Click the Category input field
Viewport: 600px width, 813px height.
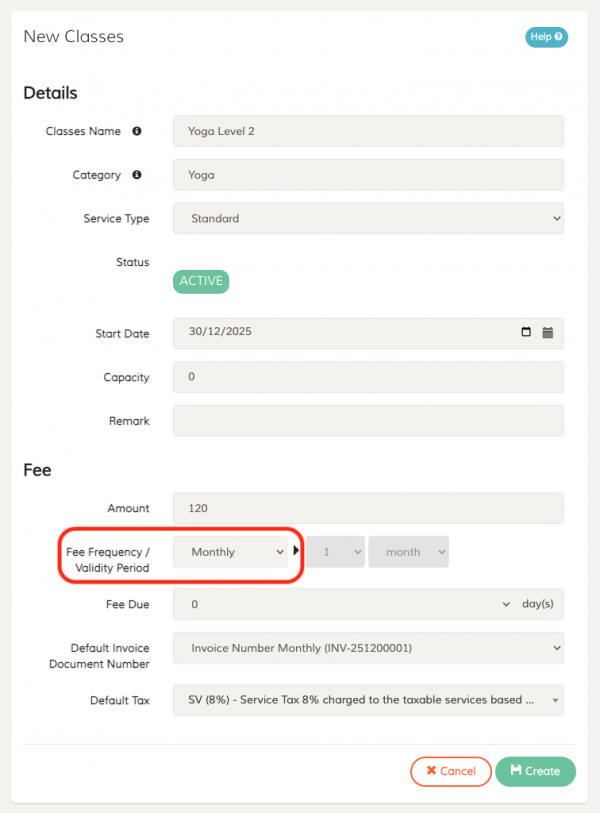[368, 175]
